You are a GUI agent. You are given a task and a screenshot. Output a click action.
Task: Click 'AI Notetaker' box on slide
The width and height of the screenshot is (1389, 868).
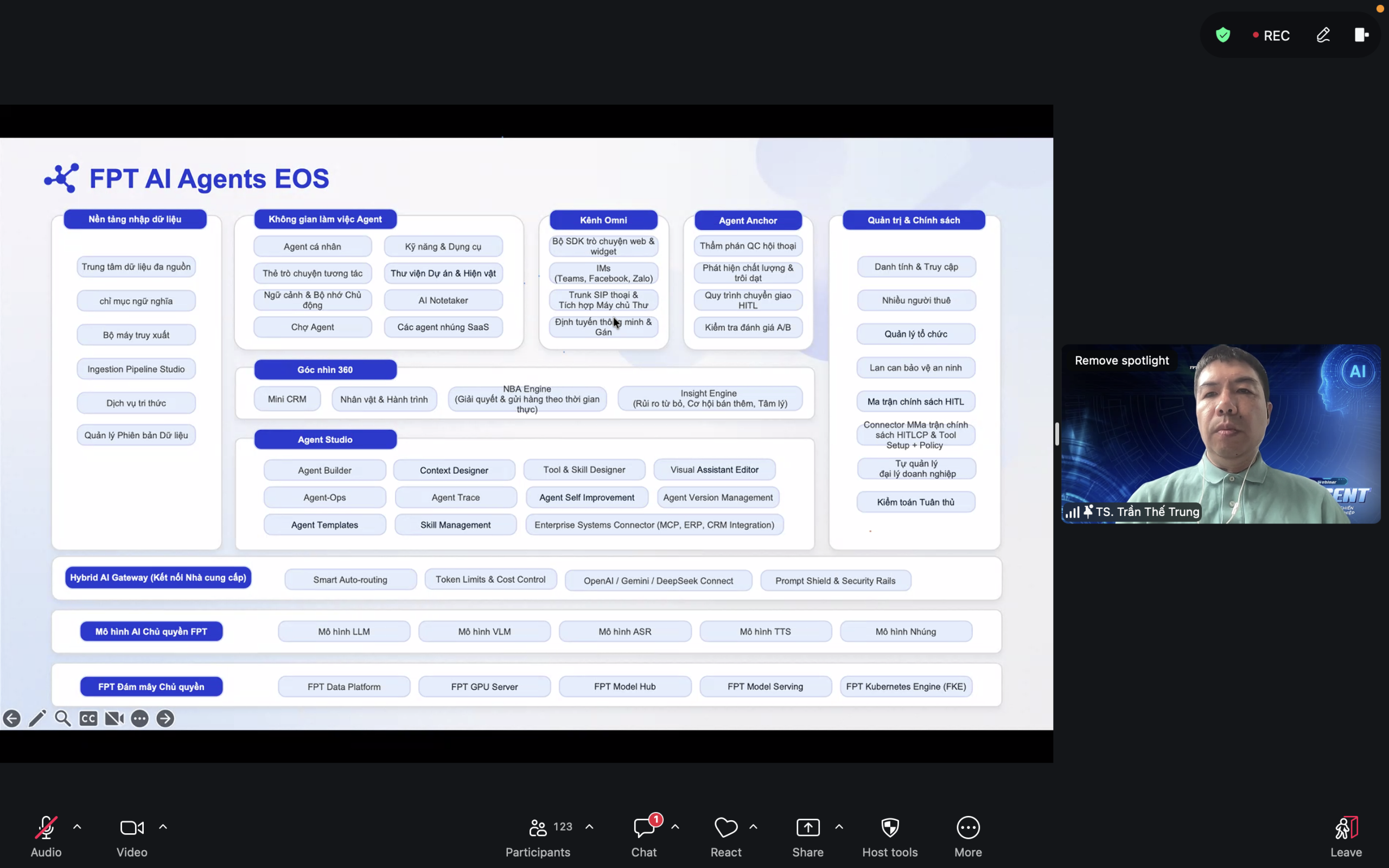[x=443, y=300]
